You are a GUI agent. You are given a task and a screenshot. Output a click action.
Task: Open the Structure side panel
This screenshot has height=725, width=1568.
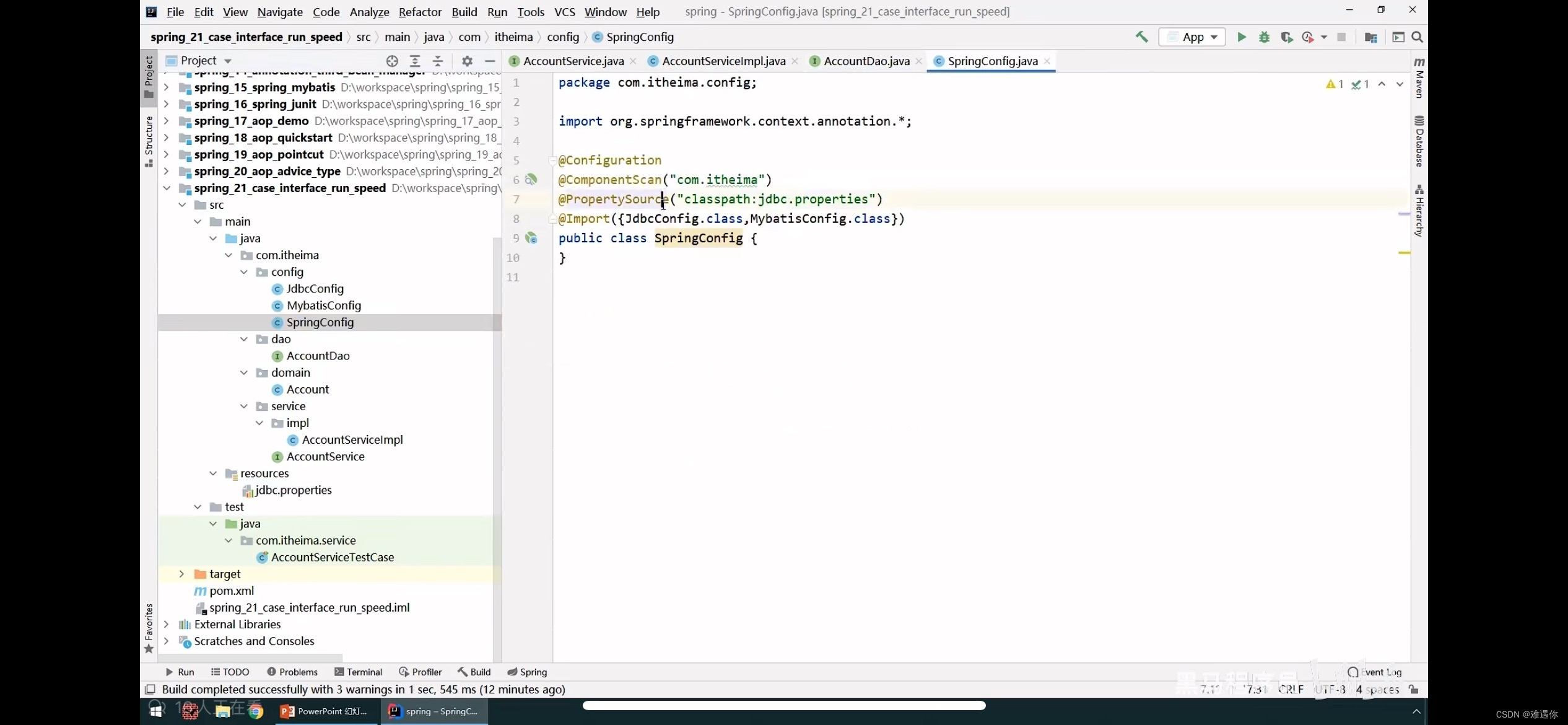pyautogui.click(x=149, y=141)
